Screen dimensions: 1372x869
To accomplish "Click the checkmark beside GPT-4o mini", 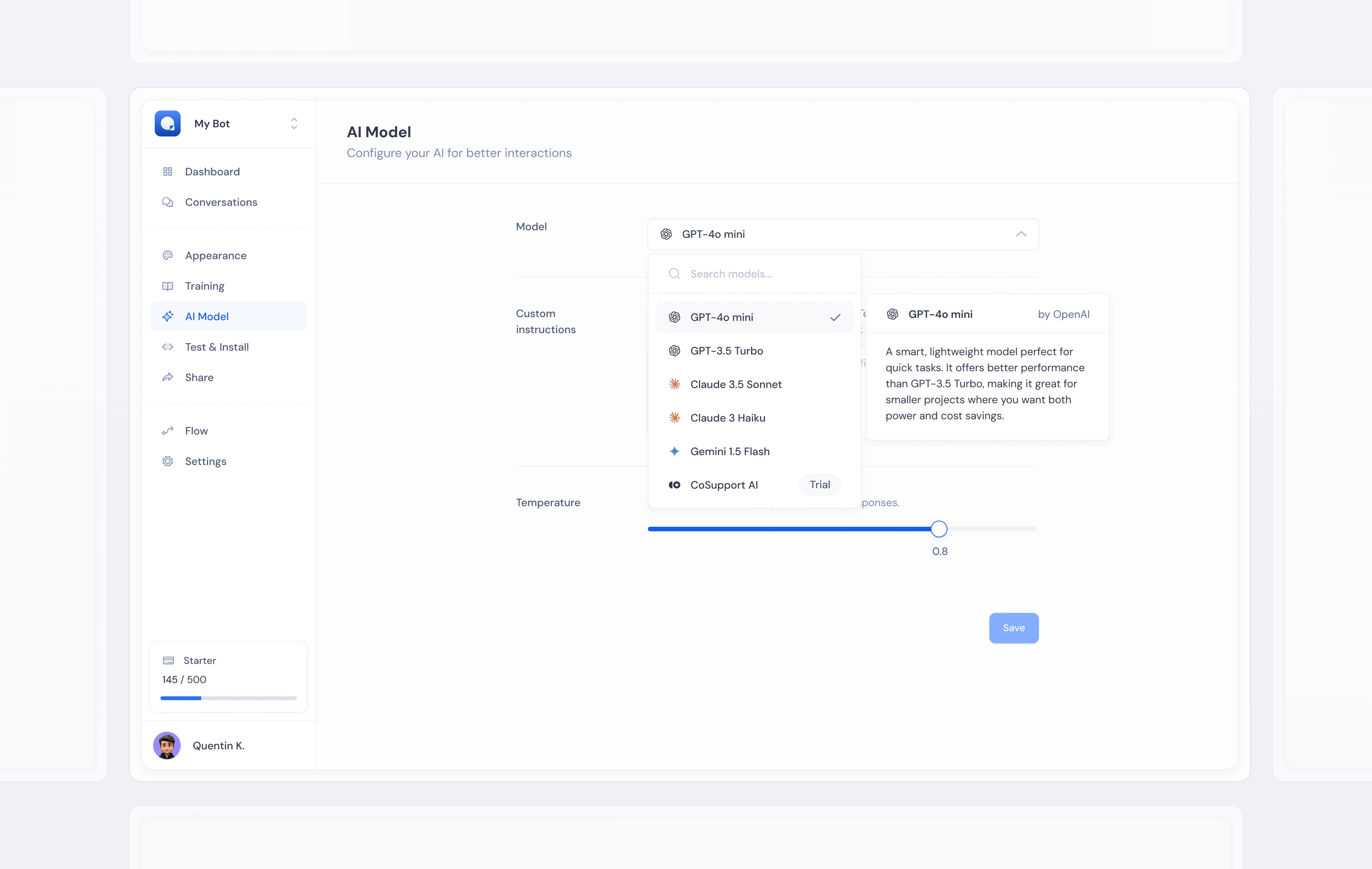I will (835, 317).
